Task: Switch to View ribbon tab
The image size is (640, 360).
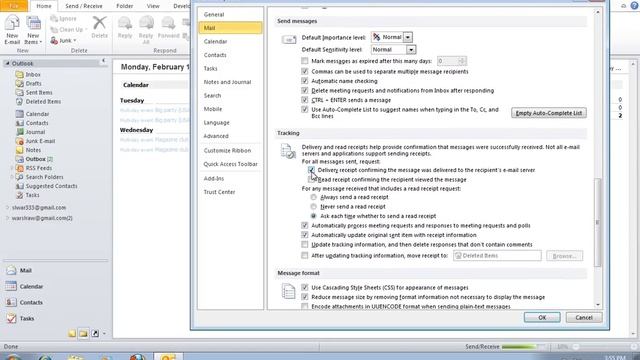Action: [153, 6]
